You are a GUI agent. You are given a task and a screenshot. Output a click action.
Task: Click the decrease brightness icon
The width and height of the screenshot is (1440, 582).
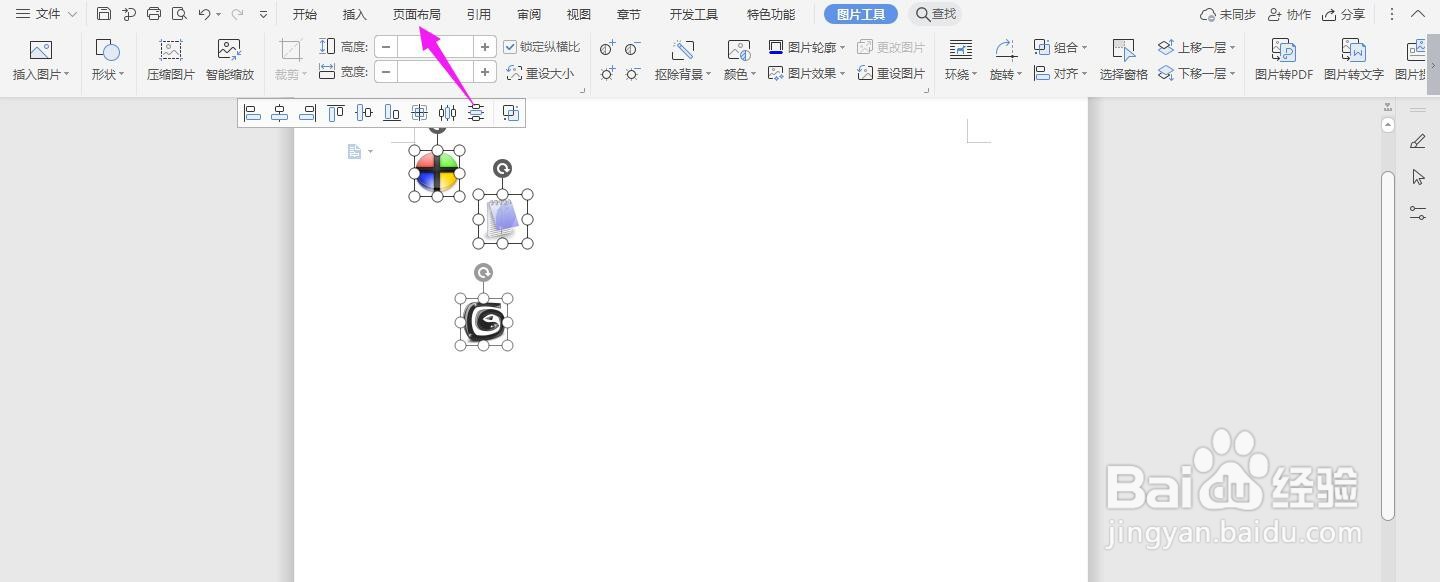click(x=632, y=73)
